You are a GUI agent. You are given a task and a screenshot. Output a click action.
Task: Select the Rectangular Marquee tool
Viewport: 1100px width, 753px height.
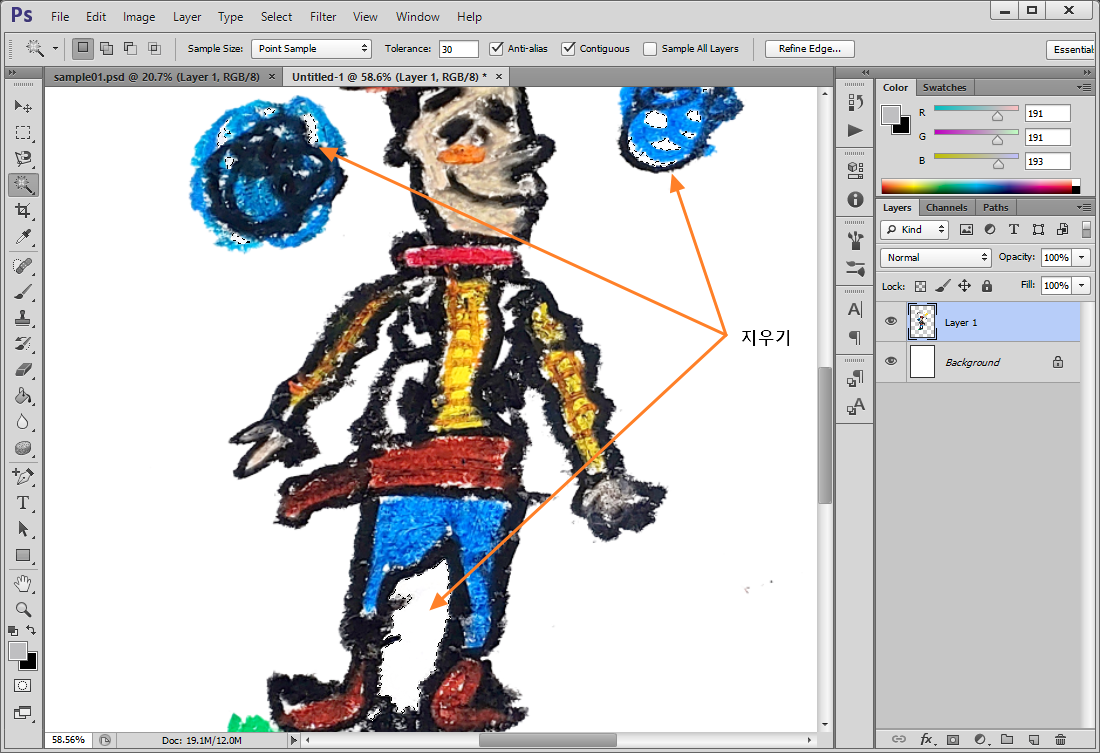(x=22, y=133)
